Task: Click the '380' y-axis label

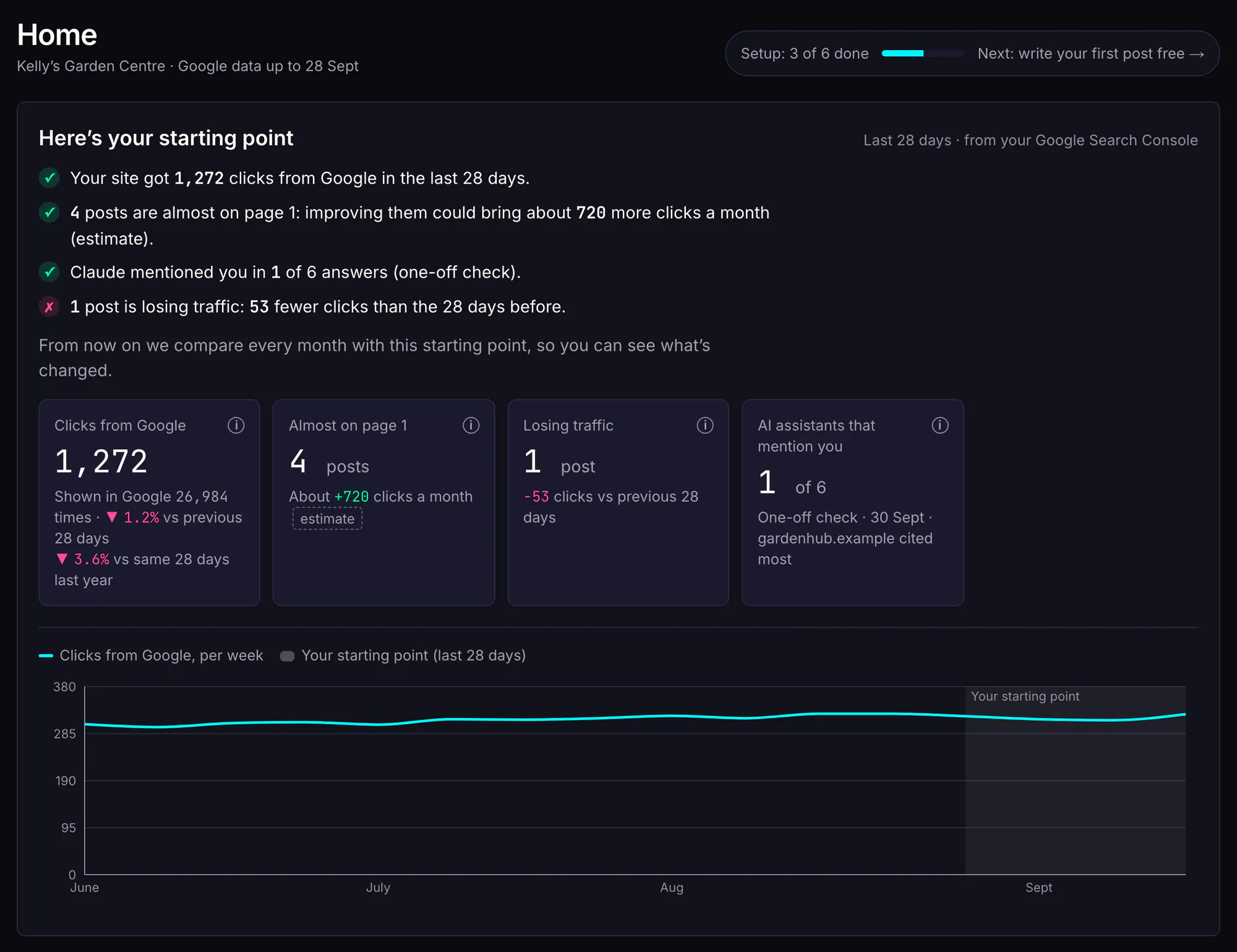Action: pos(65,687)
